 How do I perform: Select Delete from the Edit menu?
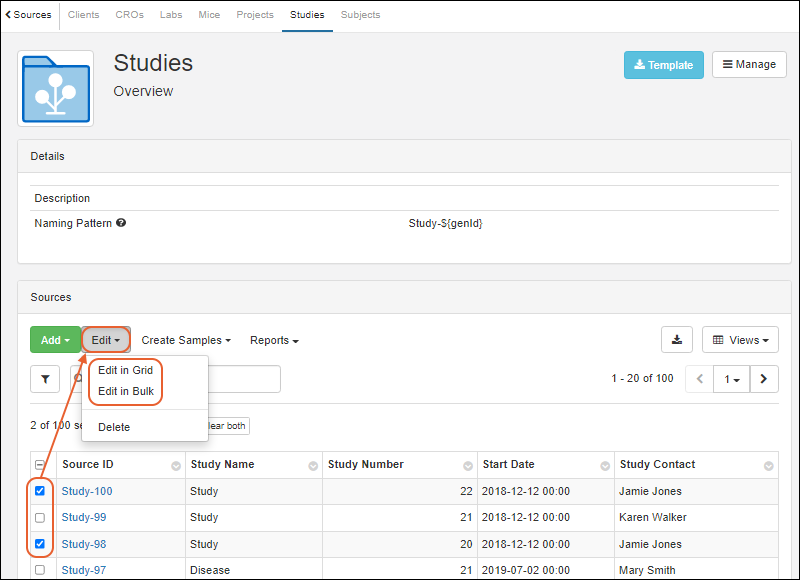click(x=114, y=427)
